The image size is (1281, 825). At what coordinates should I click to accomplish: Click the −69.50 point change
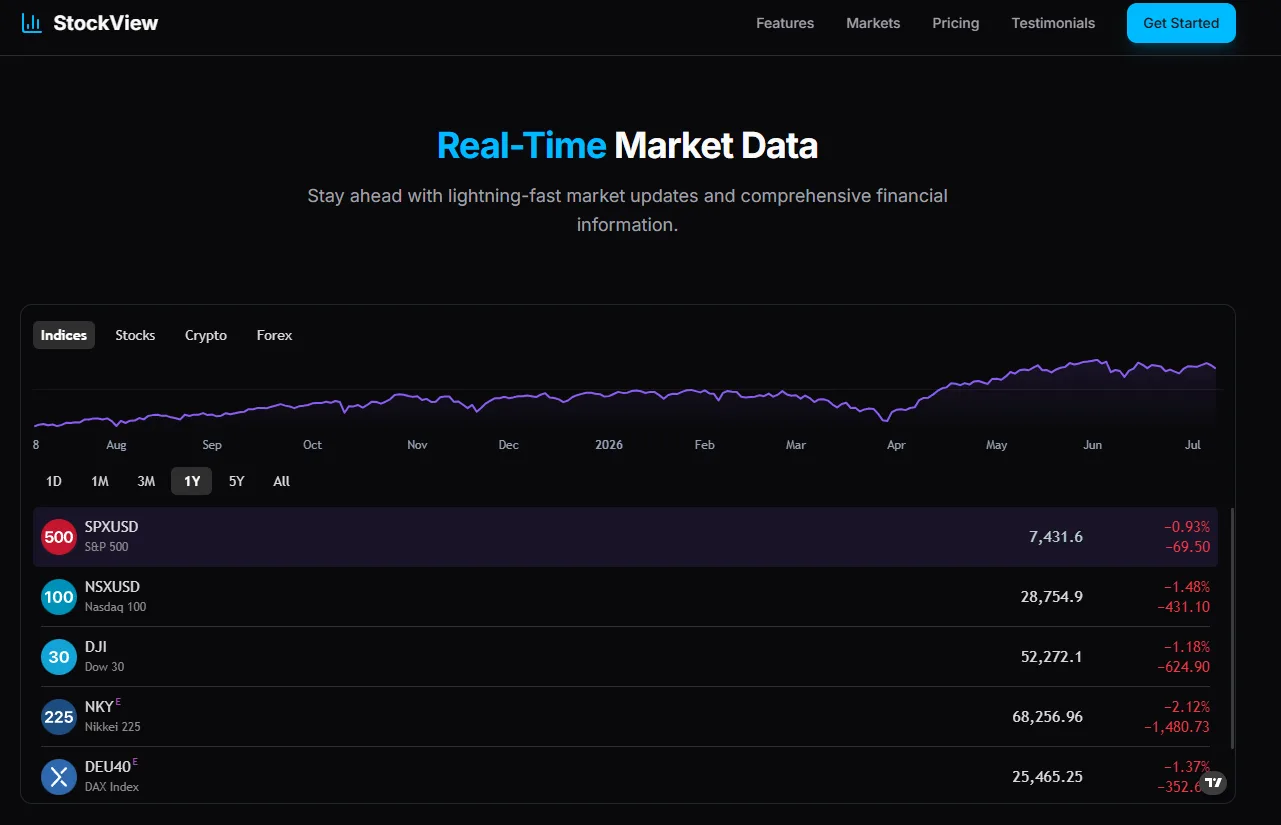coord(1187,547)
